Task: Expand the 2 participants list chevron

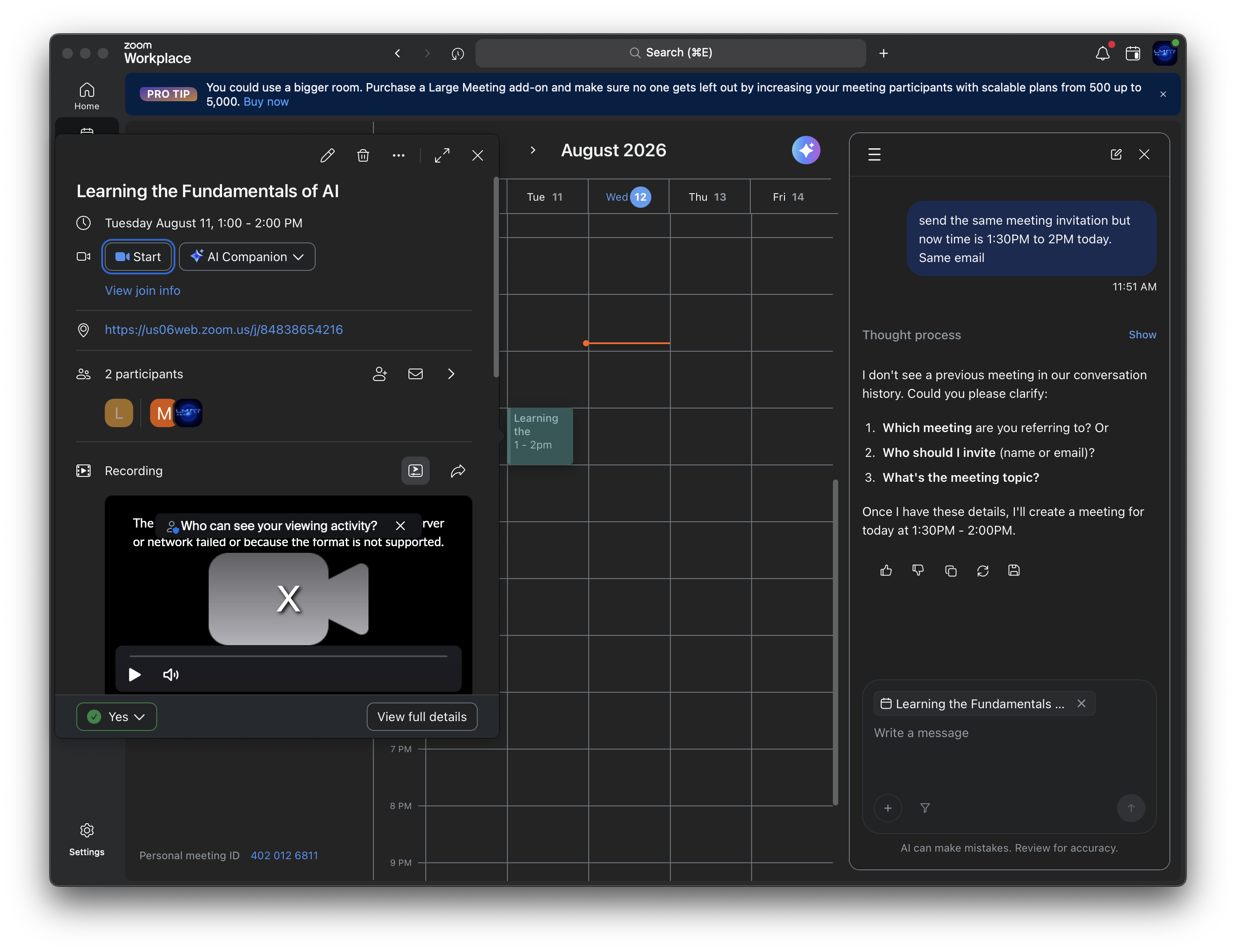Action: coord(451,373)
